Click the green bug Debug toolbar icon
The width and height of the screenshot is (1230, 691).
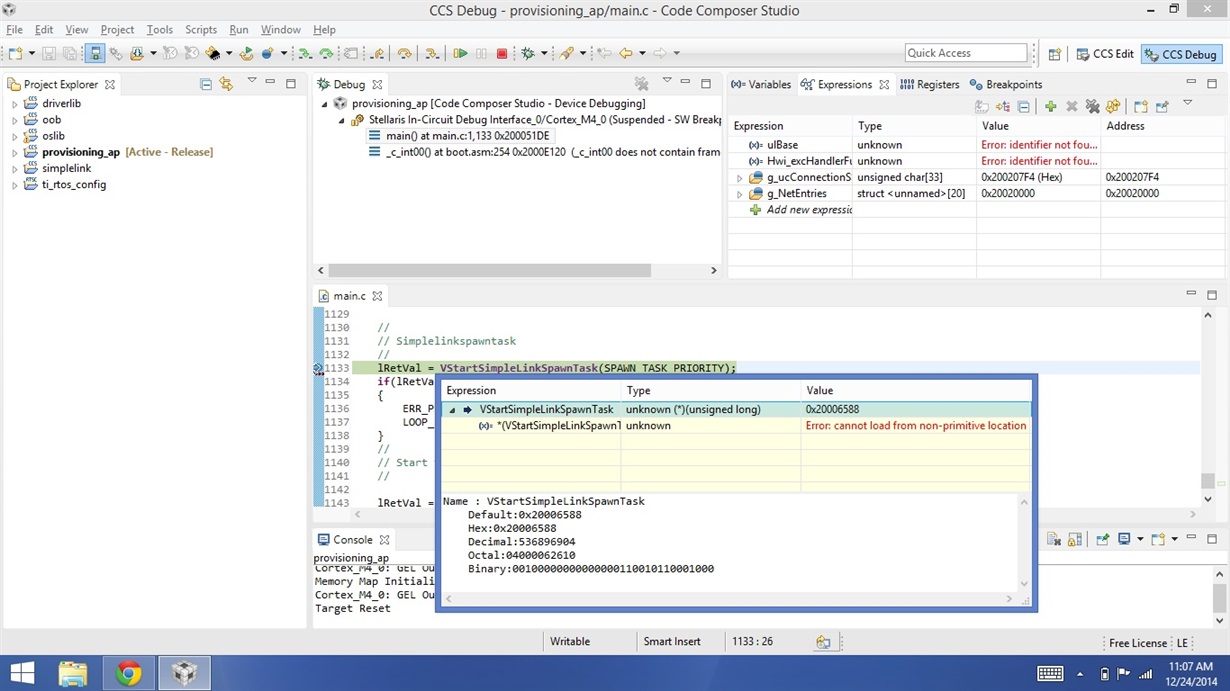tap(527, 53)
